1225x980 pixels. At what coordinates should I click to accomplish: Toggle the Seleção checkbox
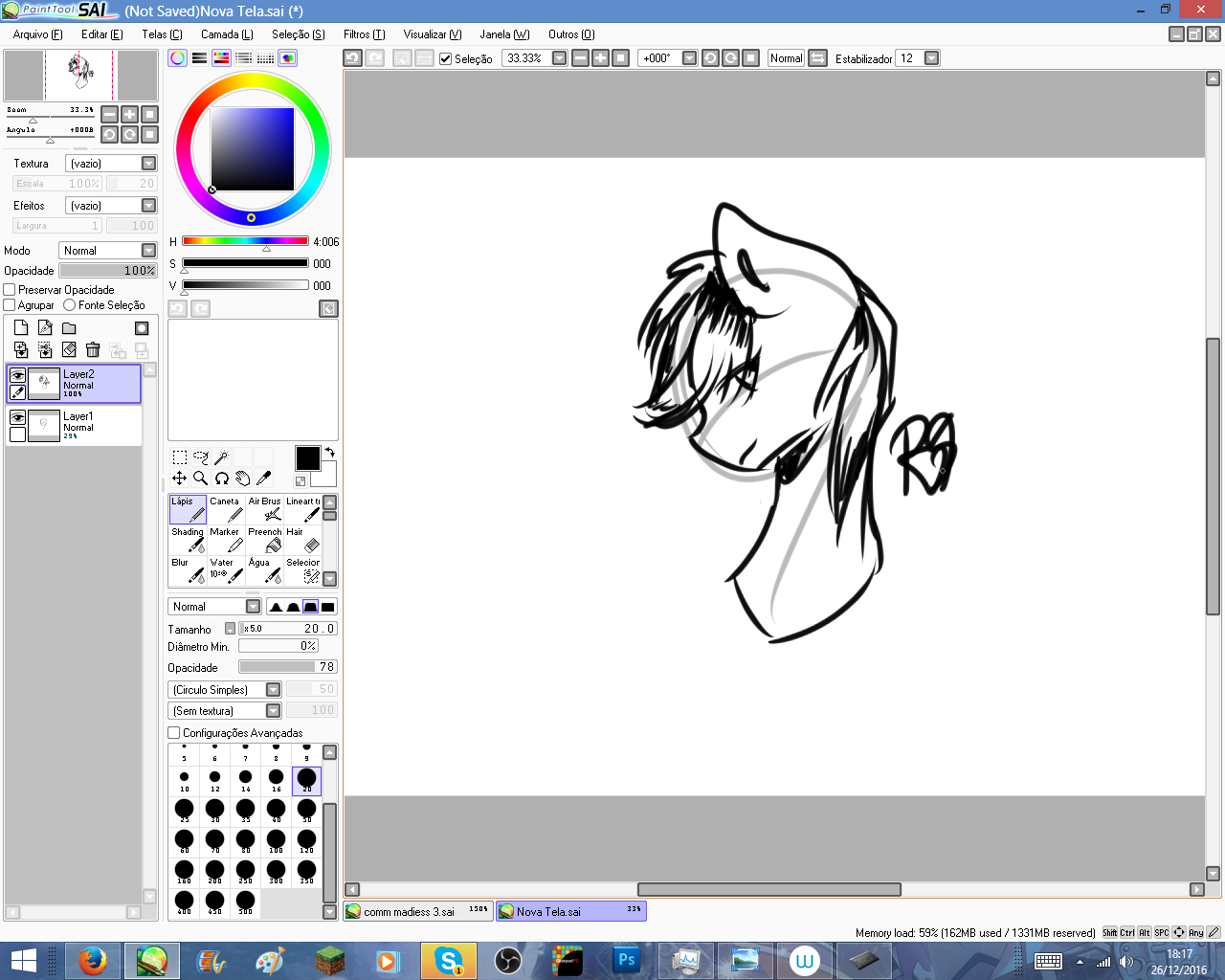[446, 59]
